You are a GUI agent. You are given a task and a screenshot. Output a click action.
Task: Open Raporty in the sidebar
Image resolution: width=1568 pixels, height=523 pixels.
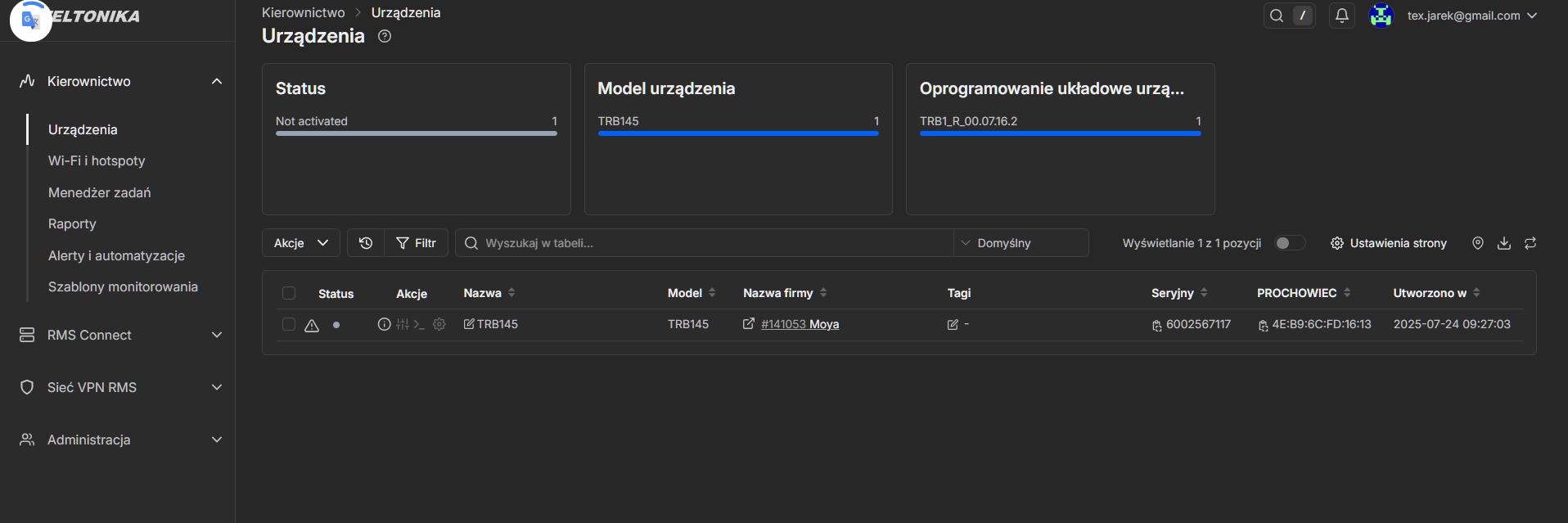72,223
